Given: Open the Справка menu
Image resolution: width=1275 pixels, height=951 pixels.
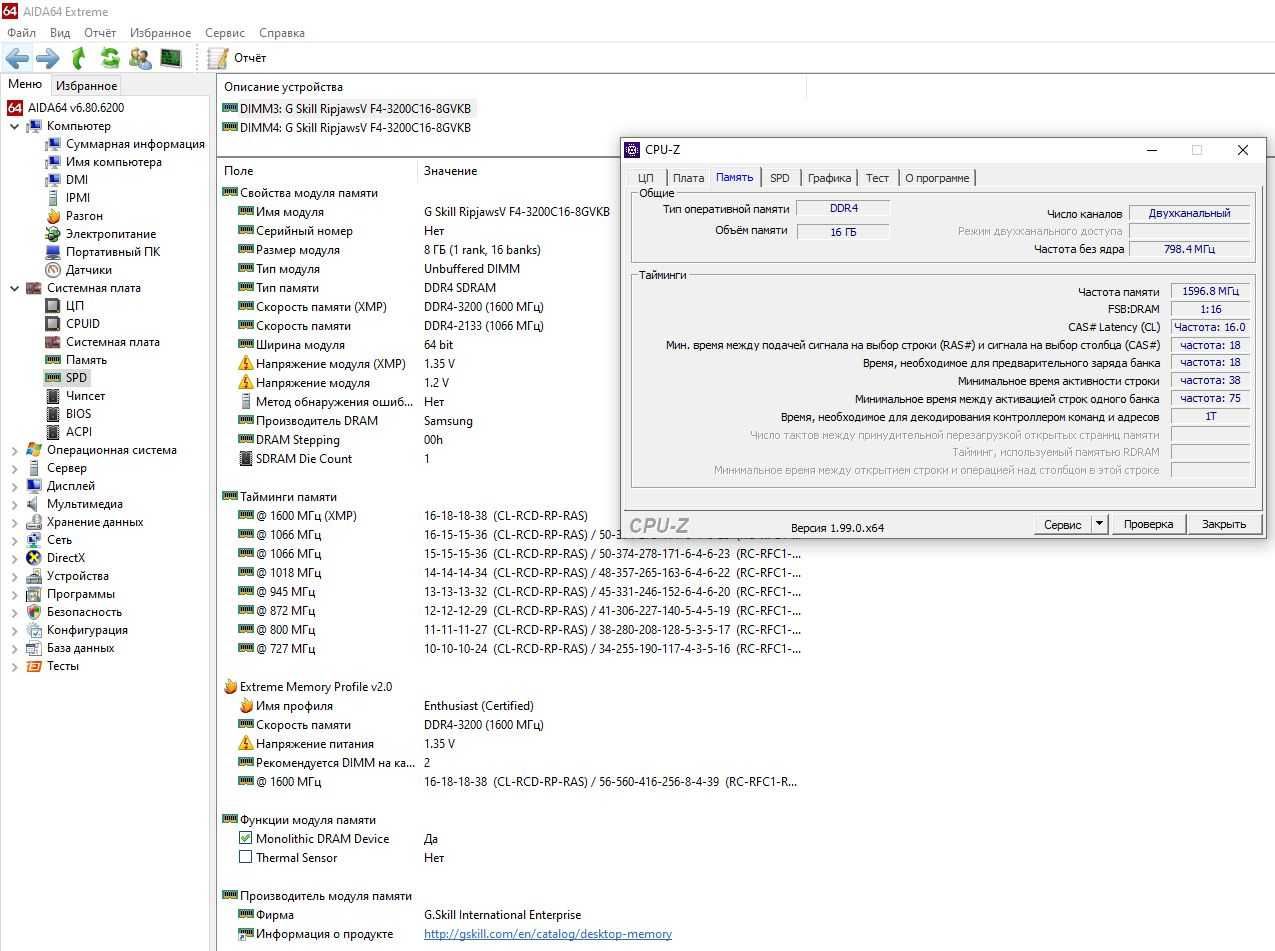Looking at the screenshot, I should 282,33.
